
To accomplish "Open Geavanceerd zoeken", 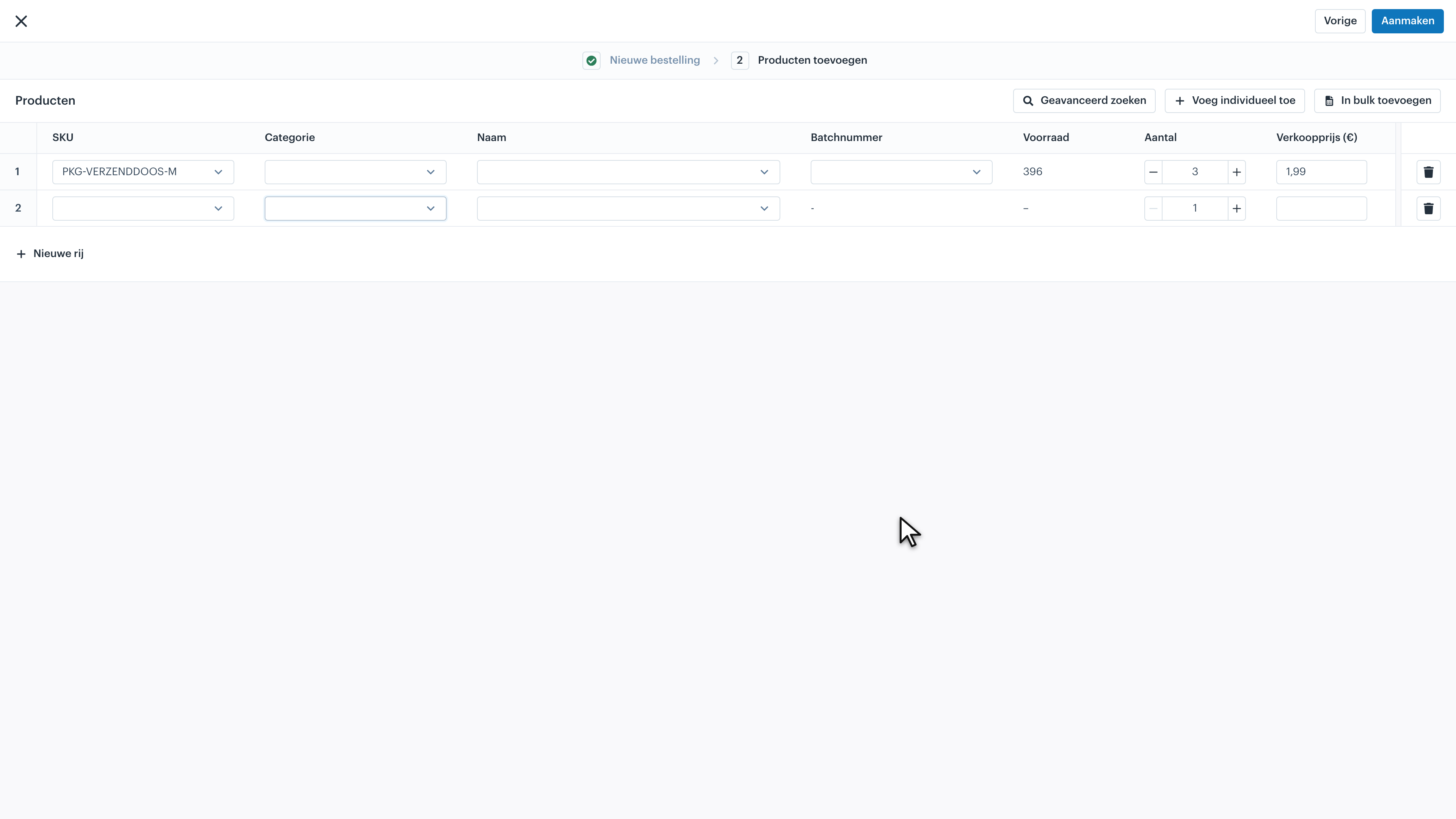I will (1084, 100).
